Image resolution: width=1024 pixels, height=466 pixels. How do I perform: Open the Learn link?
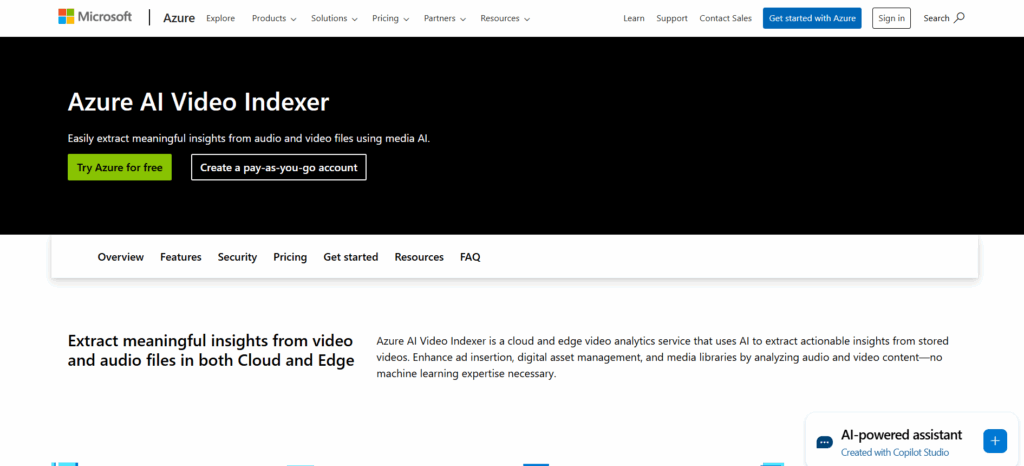633,18
